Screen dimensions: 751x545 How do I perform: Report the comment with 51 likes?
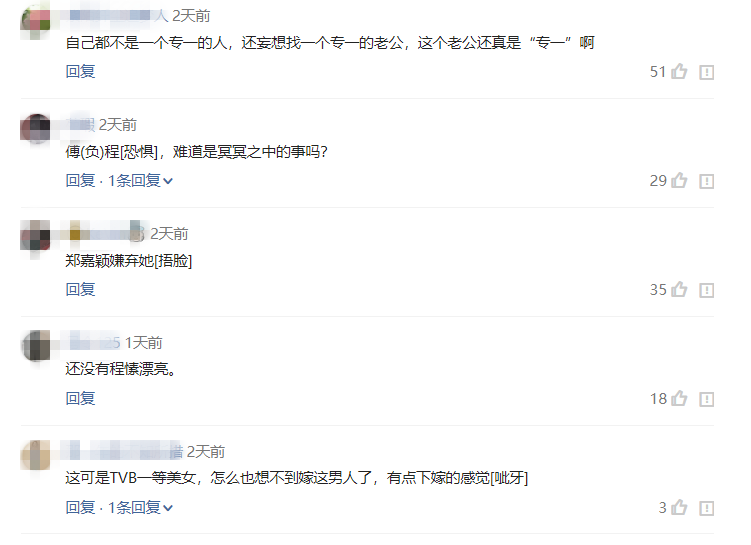(x=706, y=72)
